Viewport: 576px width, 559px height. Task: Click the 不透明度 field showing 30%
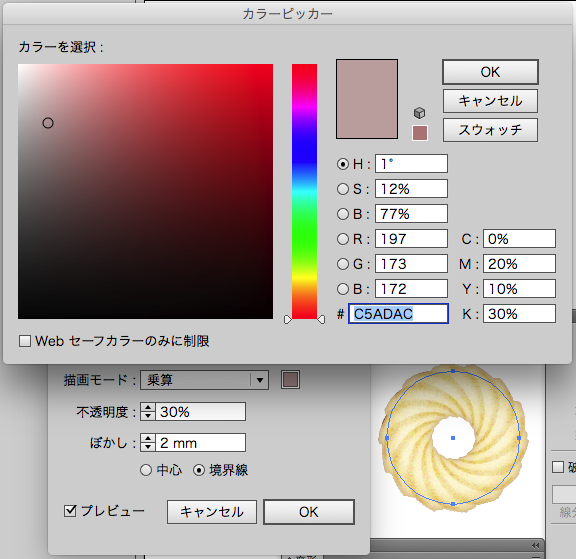201,411
